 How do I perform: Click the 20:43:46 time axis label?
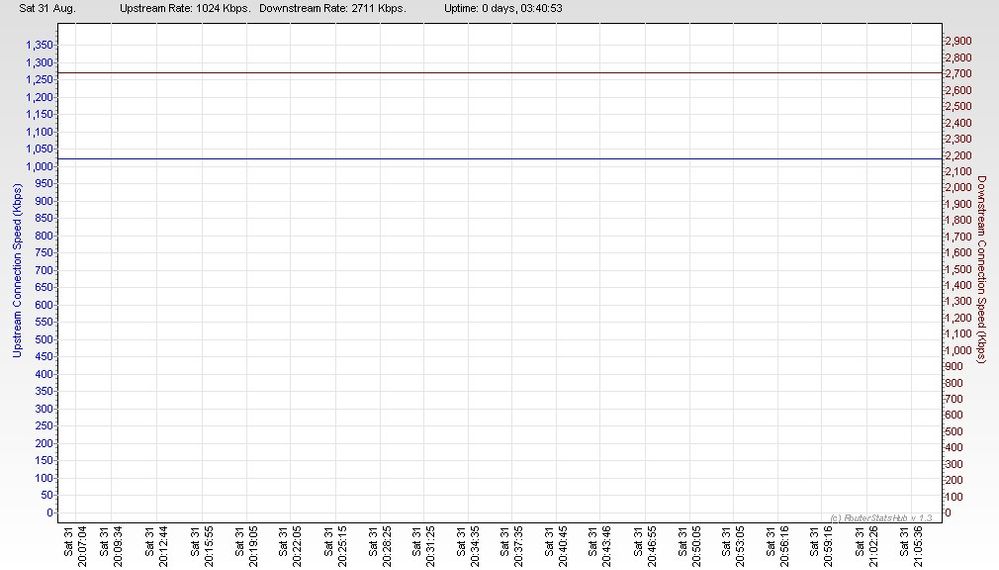(606, 546)
